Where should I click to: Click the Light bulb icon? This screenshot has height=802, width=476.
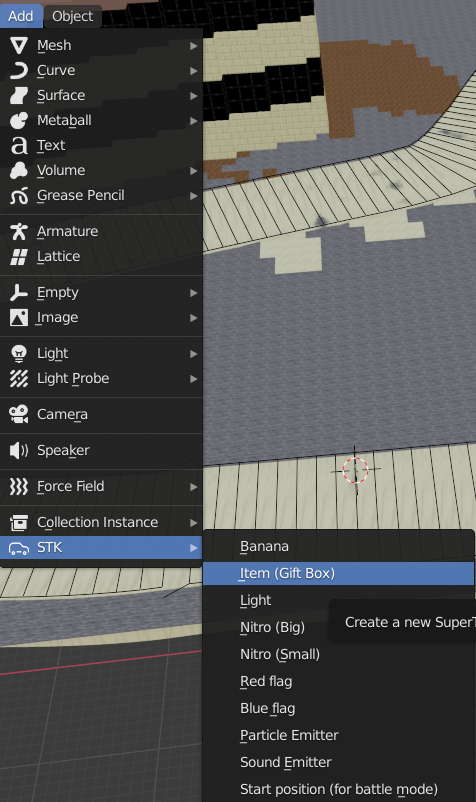pyautogui.click(x=19, y=353)
